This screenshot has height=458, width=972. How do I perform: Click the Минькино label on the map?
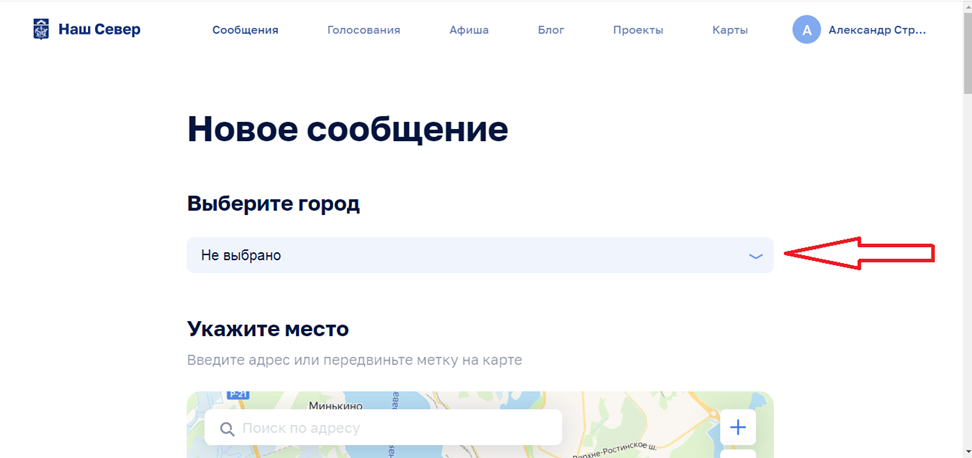tap(336, 406)
